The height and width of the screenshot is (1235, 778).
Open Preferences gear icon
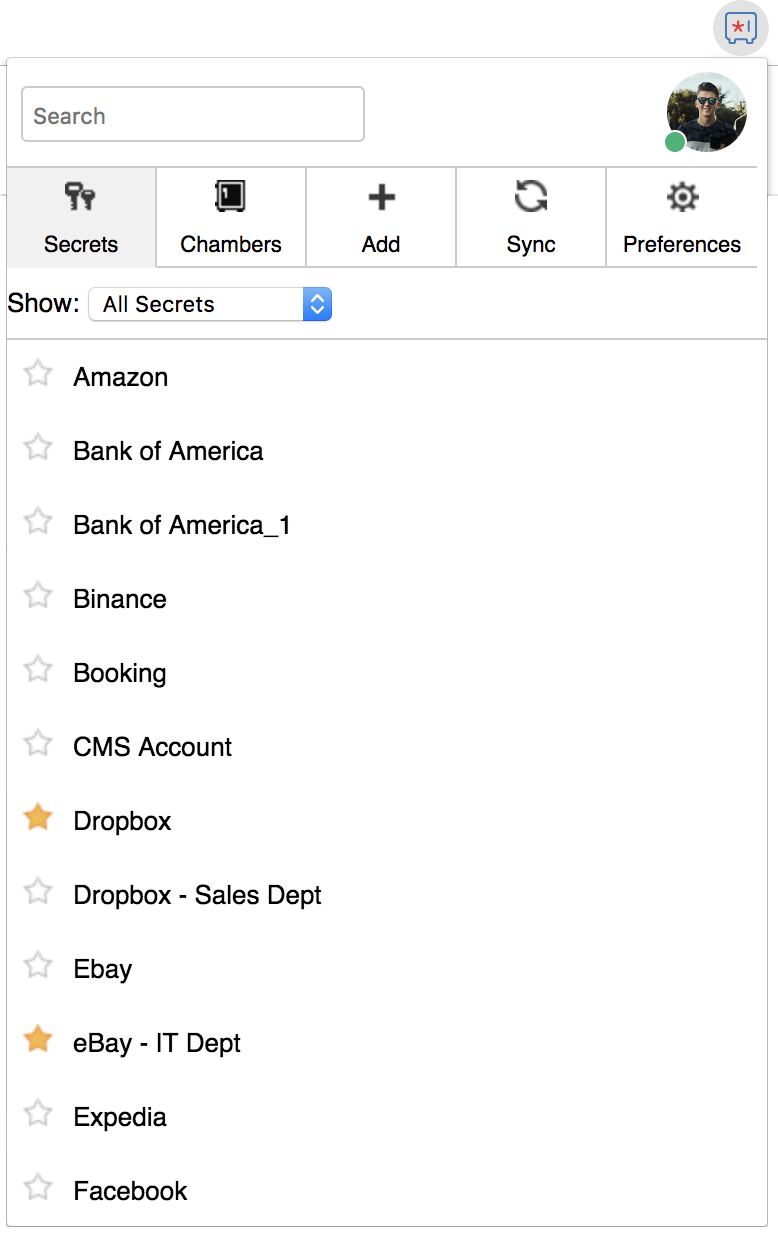click(682, 198)
